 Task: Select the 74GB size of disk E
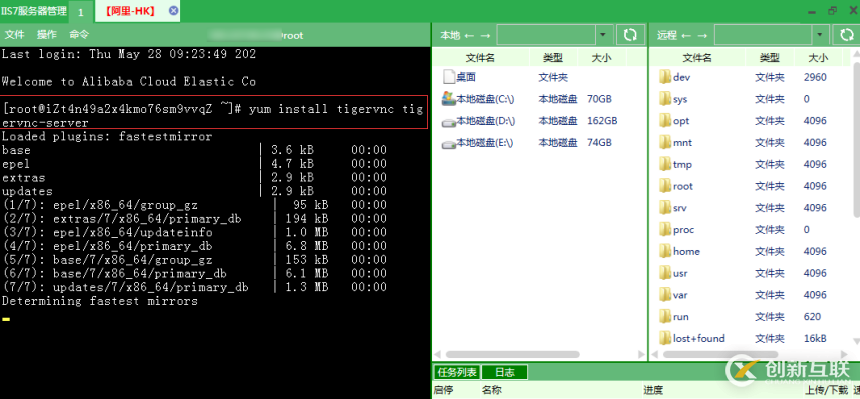599,143
